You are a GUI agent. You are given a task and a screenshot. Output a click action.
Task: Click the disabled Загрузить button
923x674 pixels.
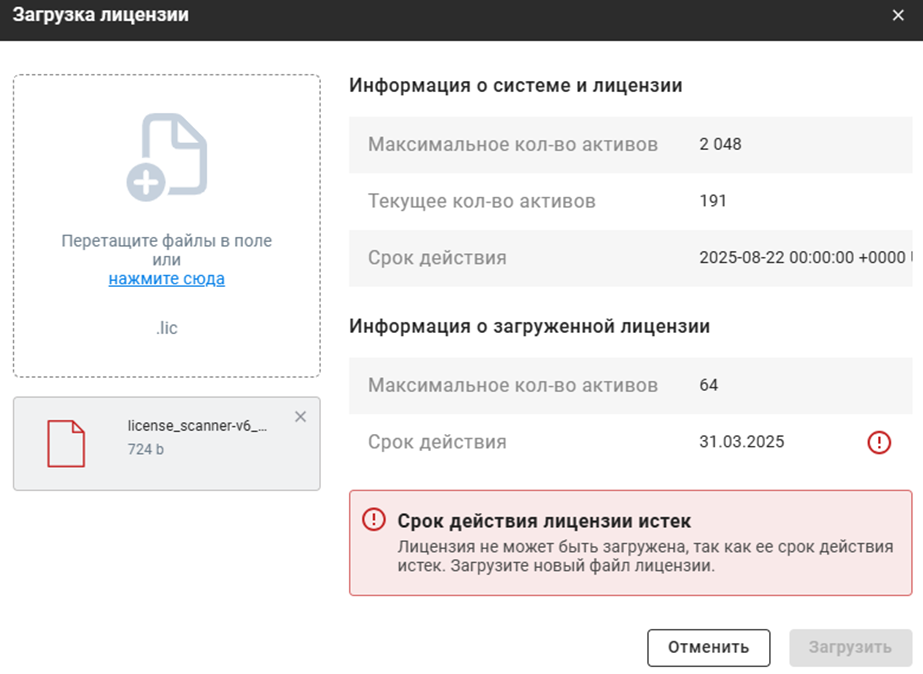tap(850, 648)
